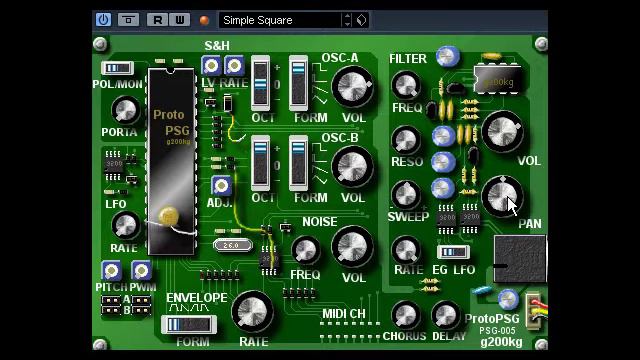Click the ADJ. trimmer
640x360 pixels.
tap(222, 186)
